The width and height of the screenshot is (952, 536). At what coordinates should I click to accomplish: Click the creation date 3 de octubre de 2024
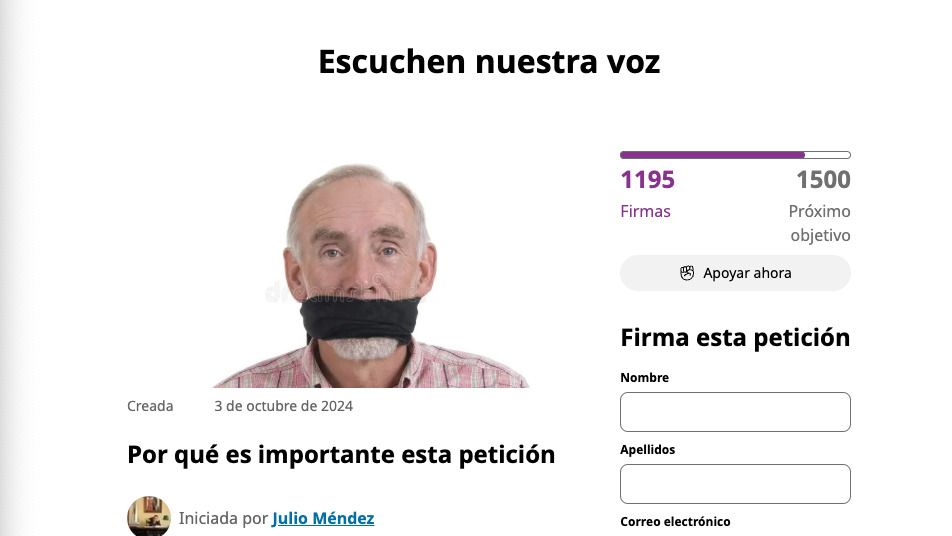click(x=284, y=406)
